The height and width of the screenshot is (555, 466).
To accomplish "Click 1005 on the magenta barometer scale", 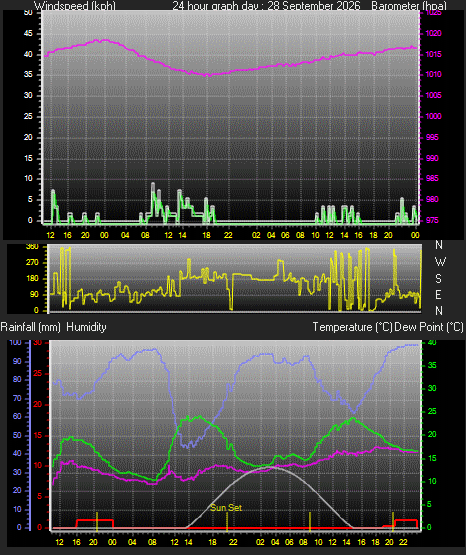I will click(x=433, y=95).
